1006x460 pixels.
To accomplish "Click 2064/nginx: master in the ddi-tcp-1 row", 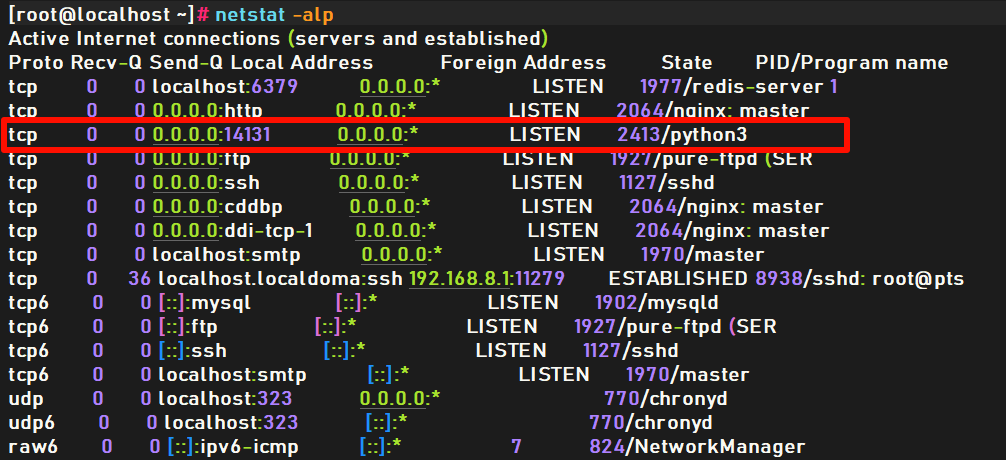I will (732, 231).
